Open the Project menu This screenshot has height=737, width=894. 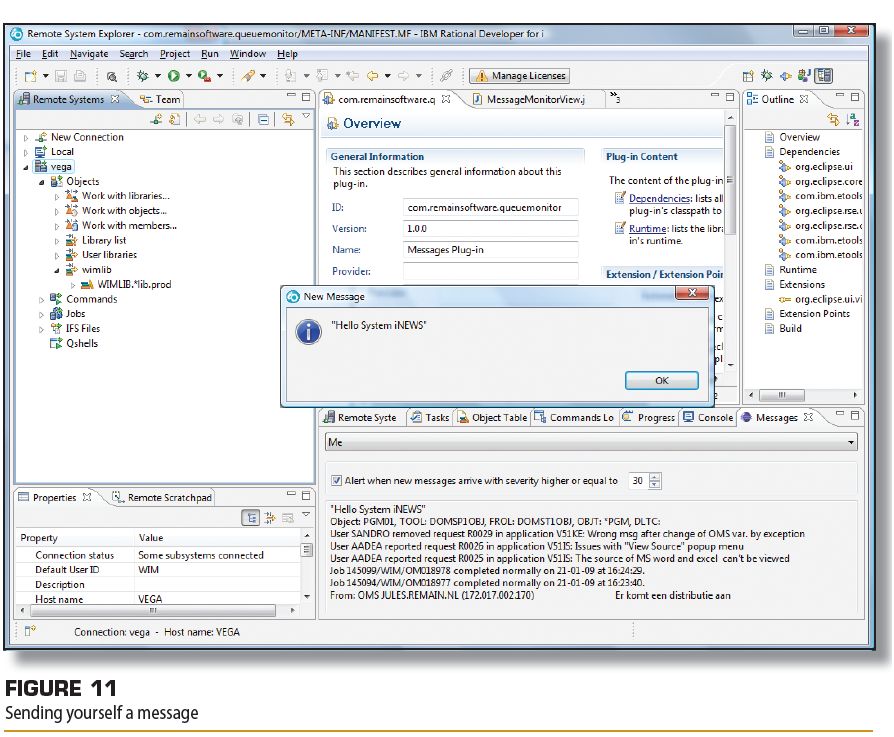point(174,54)
